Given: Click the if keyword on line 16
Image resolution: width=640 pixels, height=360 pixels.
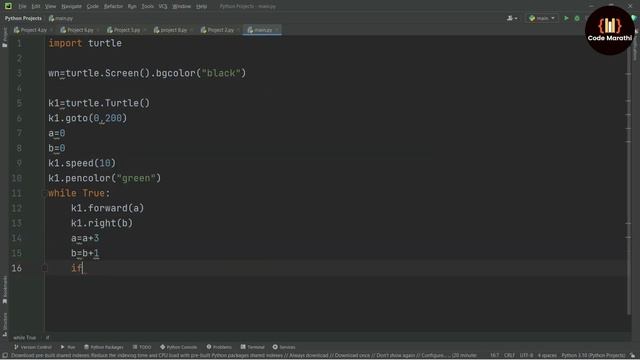Looking at the screenshot, I should (x=76, y=269).
